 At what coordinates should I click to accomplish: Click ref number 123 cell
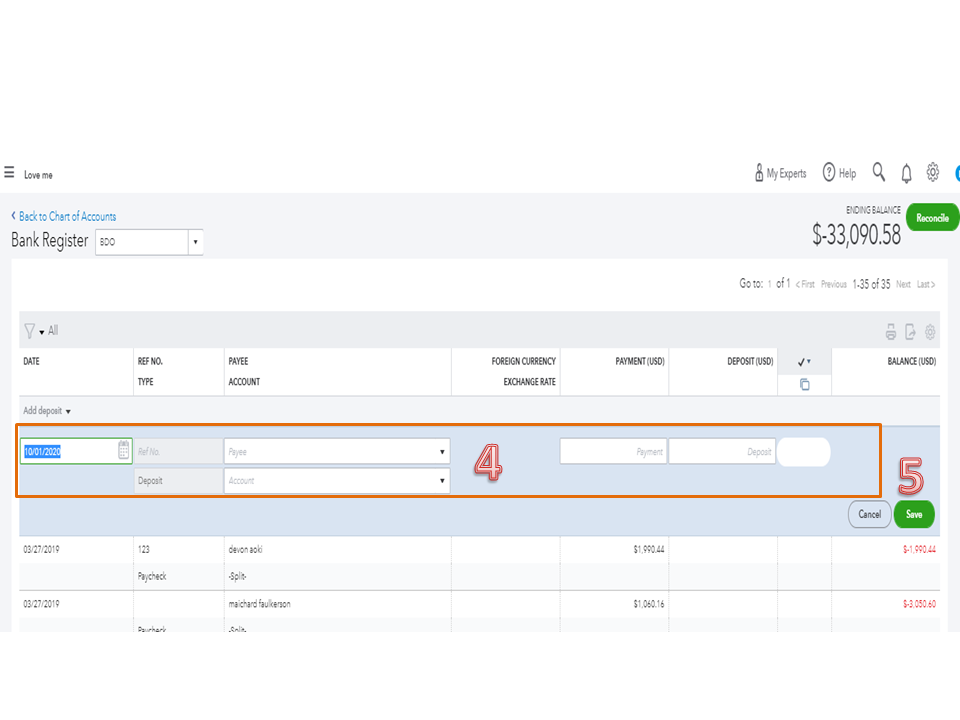143,549
